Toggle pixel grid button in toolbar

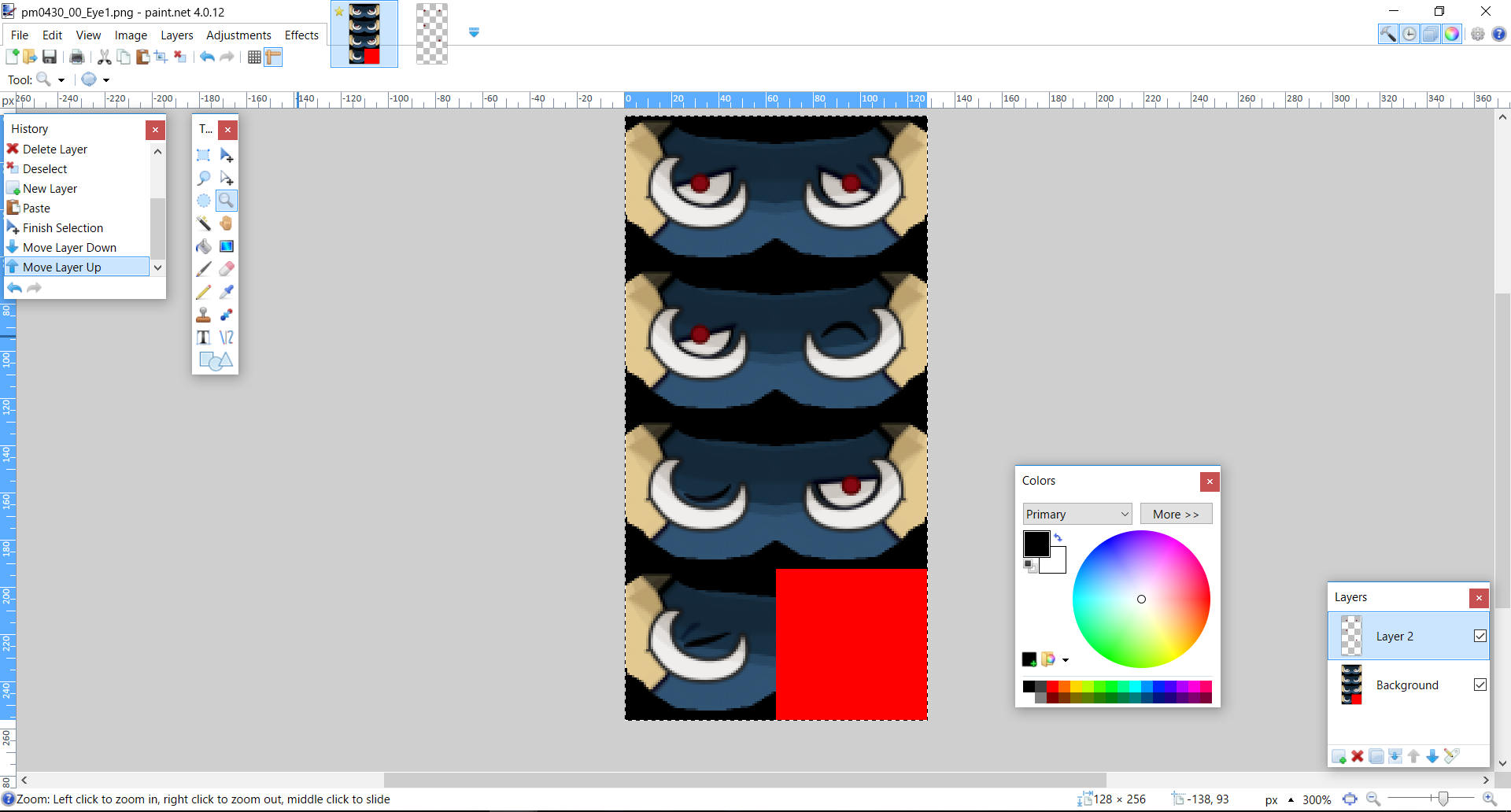pyautogui.click(x=254, y=57)
